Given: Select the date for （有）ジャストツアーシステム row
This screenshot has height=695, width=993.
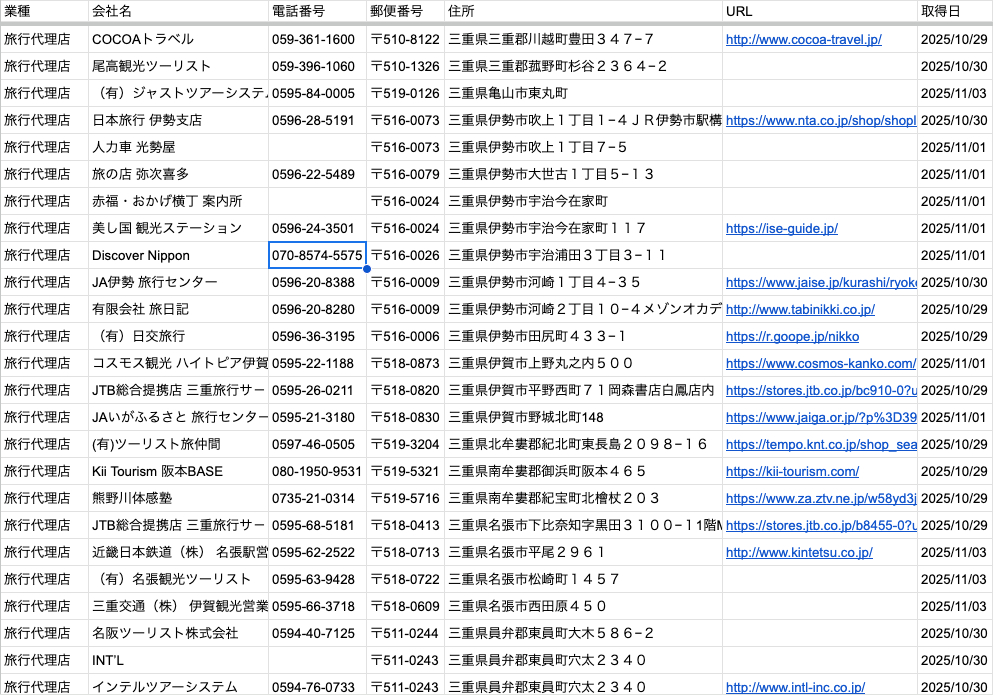Looking at the screenshot, I should pos(955,93).
